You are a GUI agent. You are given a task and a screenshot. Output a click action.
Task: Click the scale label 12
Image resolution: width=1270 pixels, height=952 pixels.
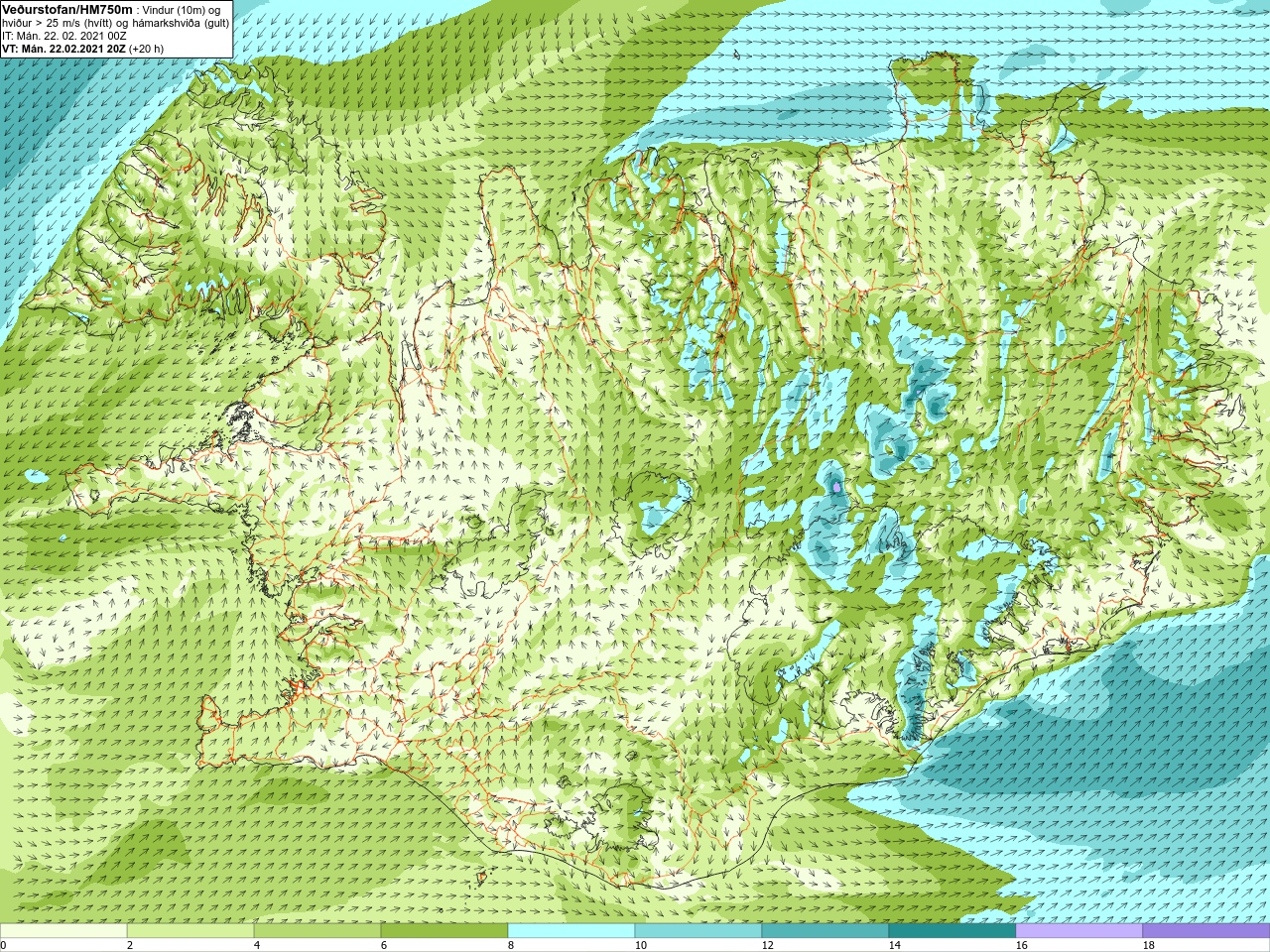(767, 945)
